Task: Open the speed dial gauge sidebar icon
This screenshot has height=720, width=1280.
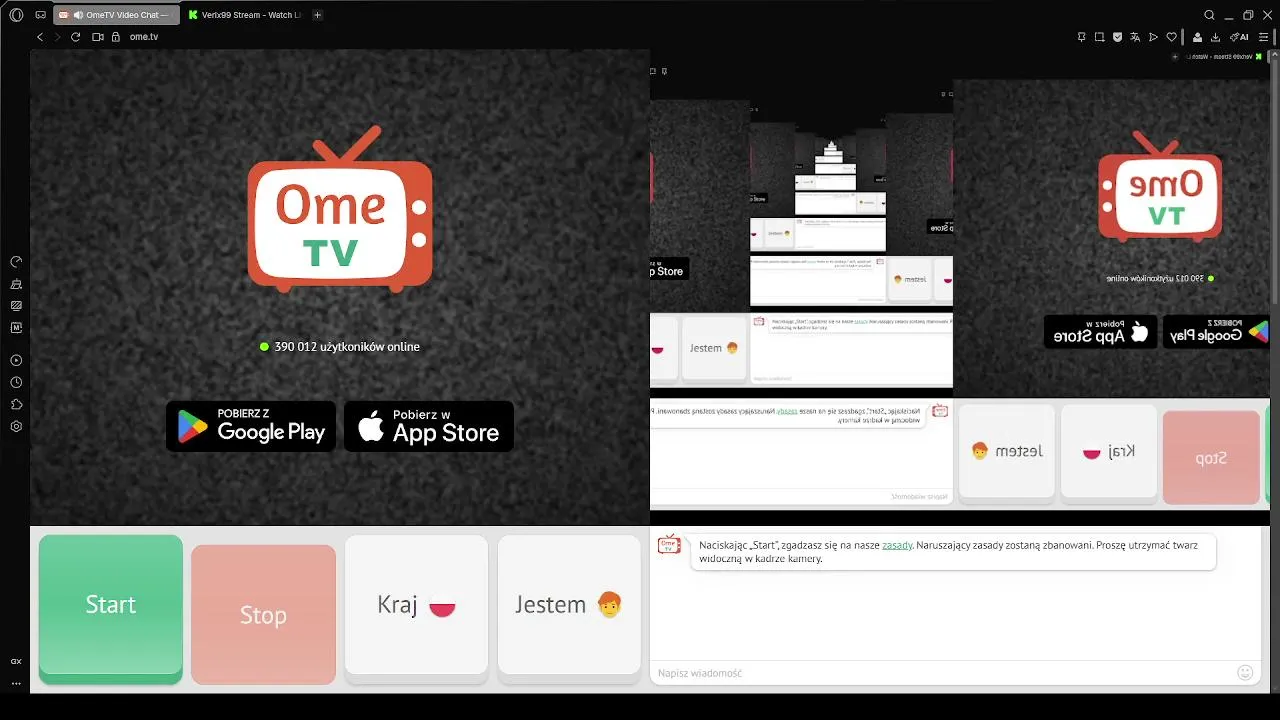Action: (x=16, y=262)
